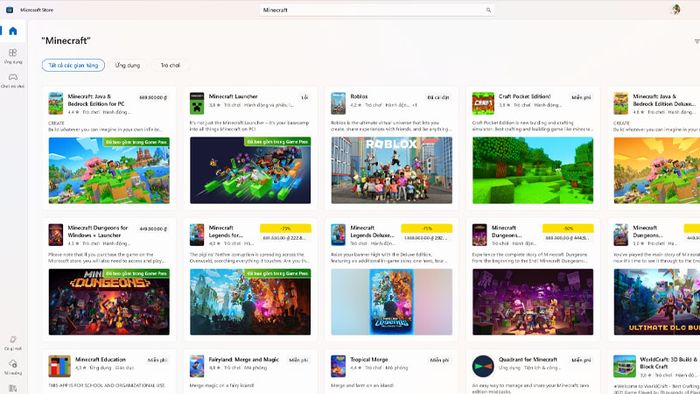700x394 pixels.
Task: Click the Fairyland: Merge and Magic icon
Action: [197, 366]
